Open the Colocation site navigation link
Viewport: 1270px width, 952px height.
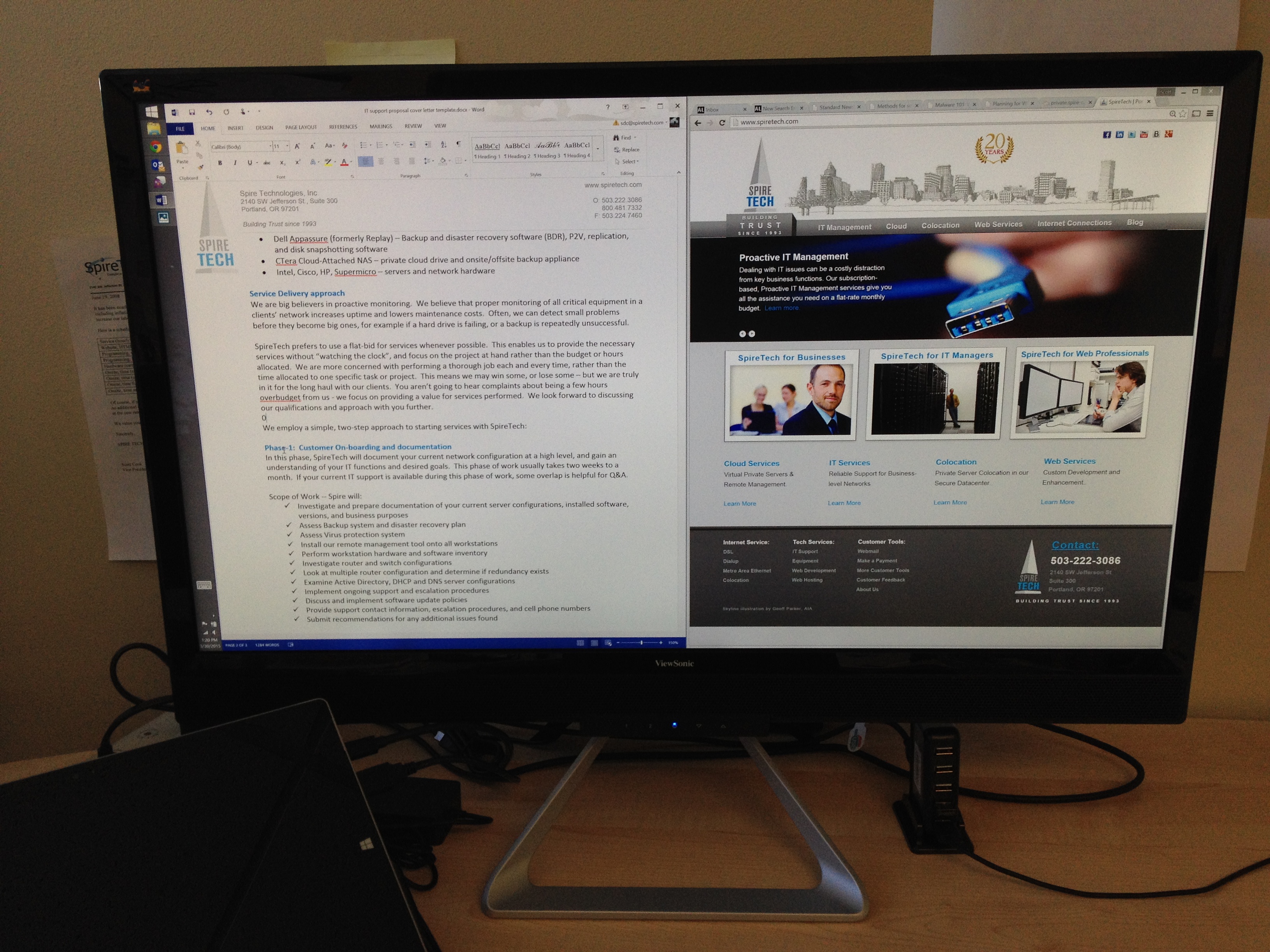940,226
